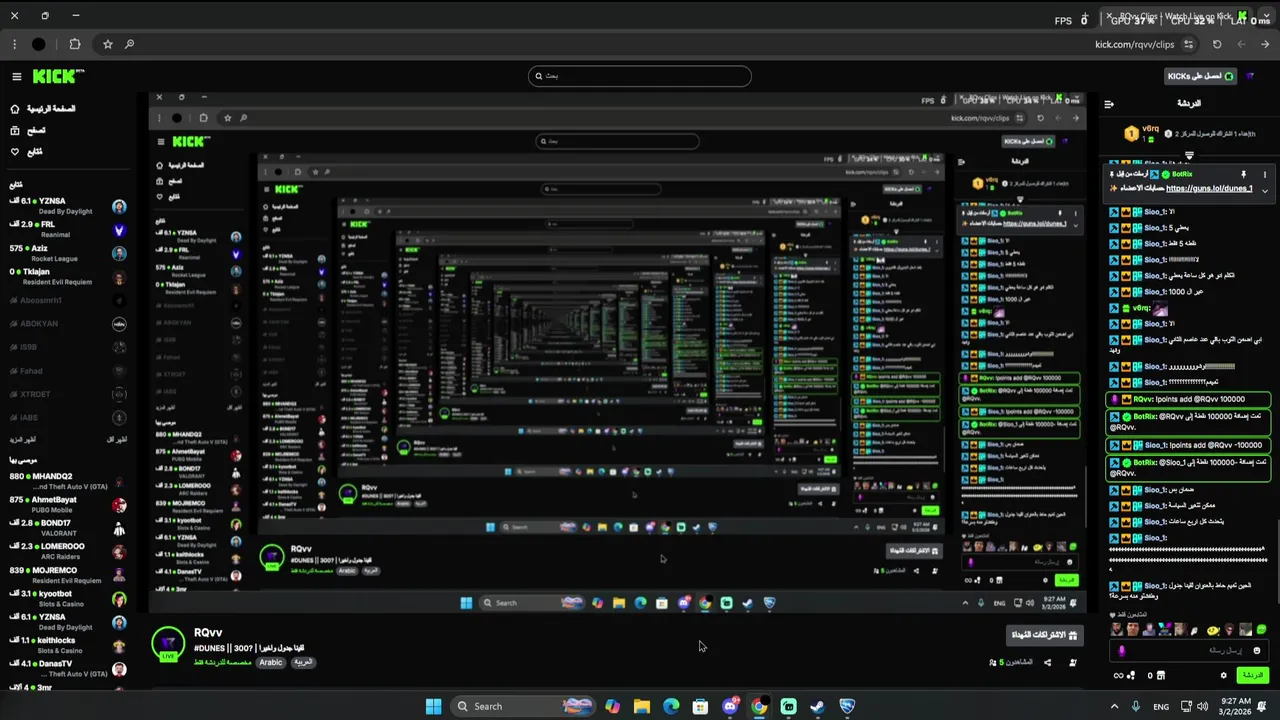Open MOJREMCO recommended channel
The image size is (1280, 720).
point(66,575)
